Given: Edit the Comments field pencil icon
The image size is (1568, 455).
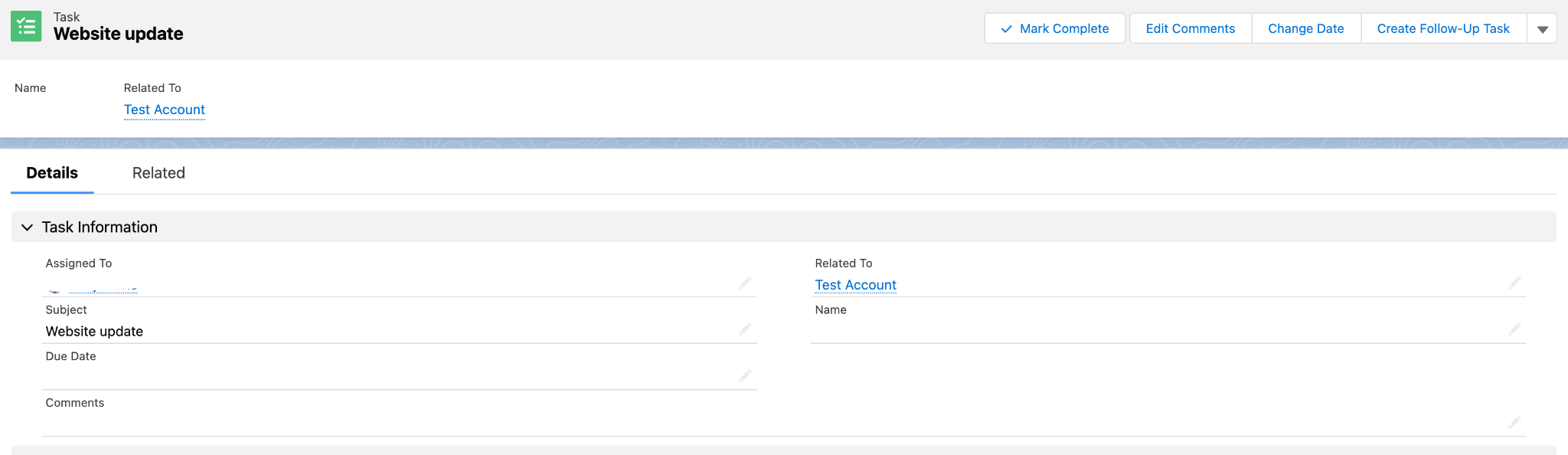Looking at the screenshot, I should [1514, 422].
